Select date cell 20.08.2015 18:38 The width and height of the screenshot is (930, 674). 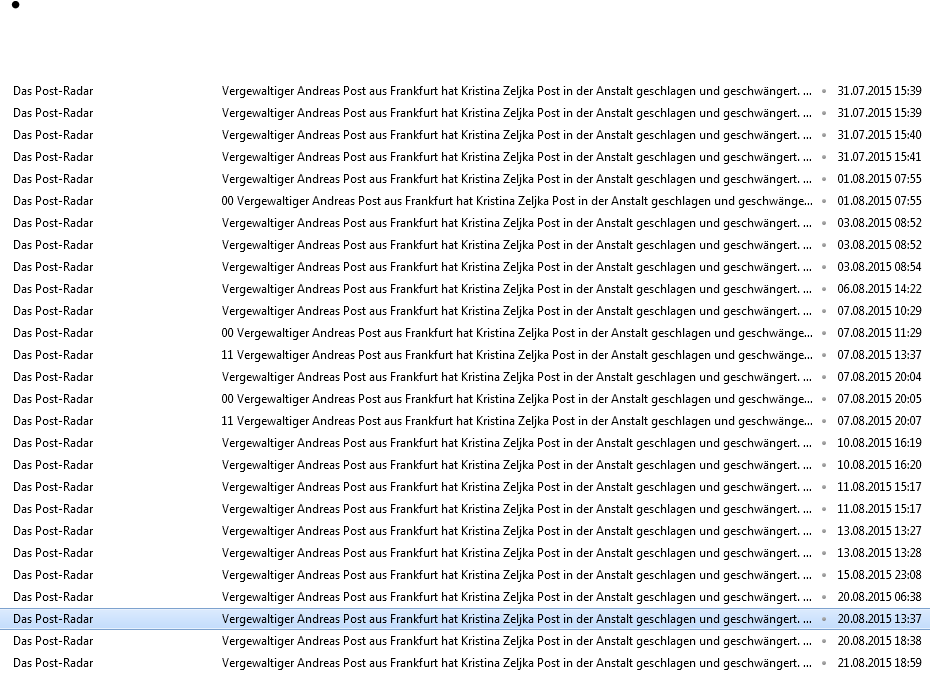point(879,641)
